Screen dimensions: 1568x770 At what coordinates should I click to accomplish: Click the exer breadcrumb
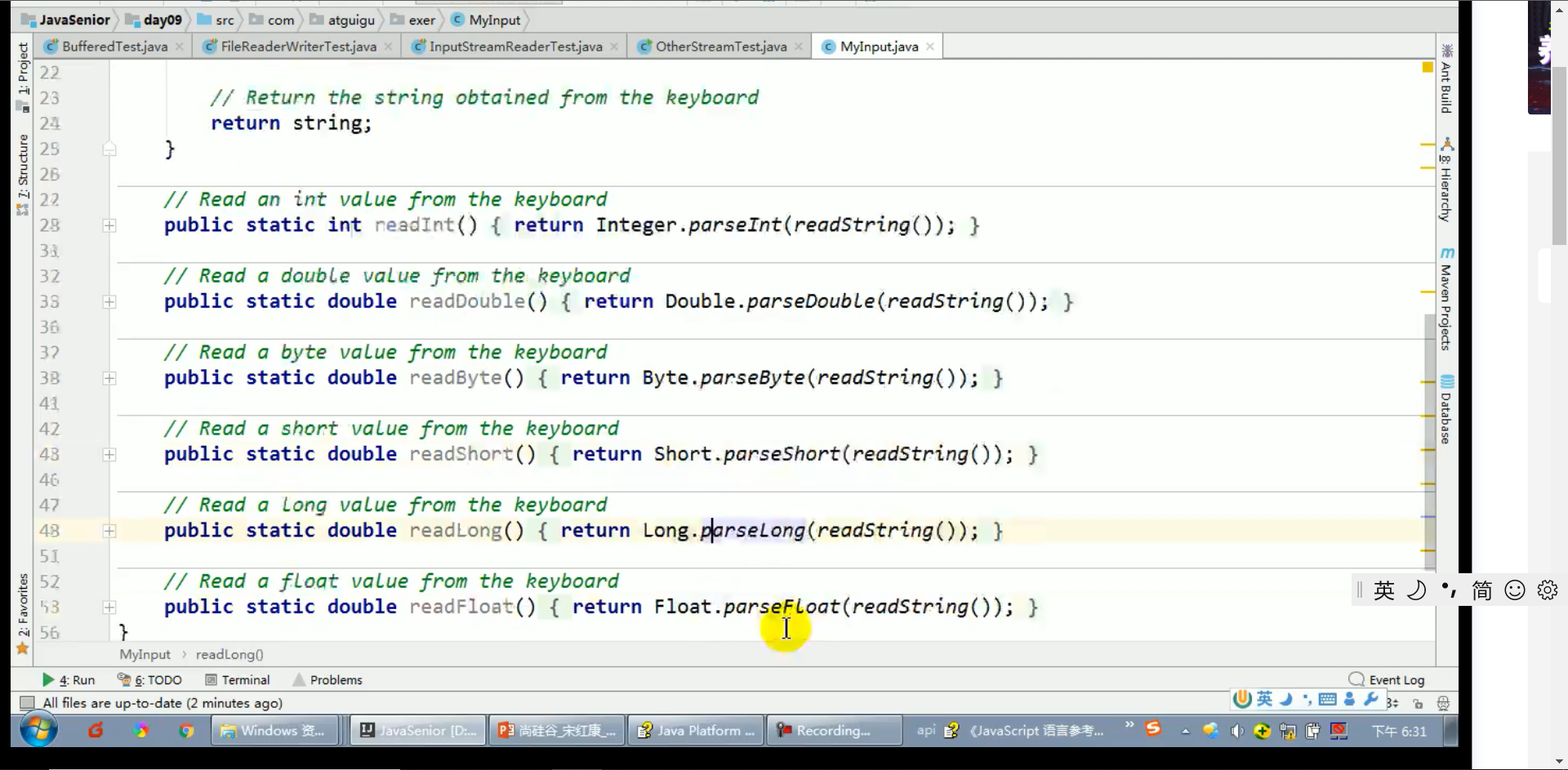click(412, 20)
